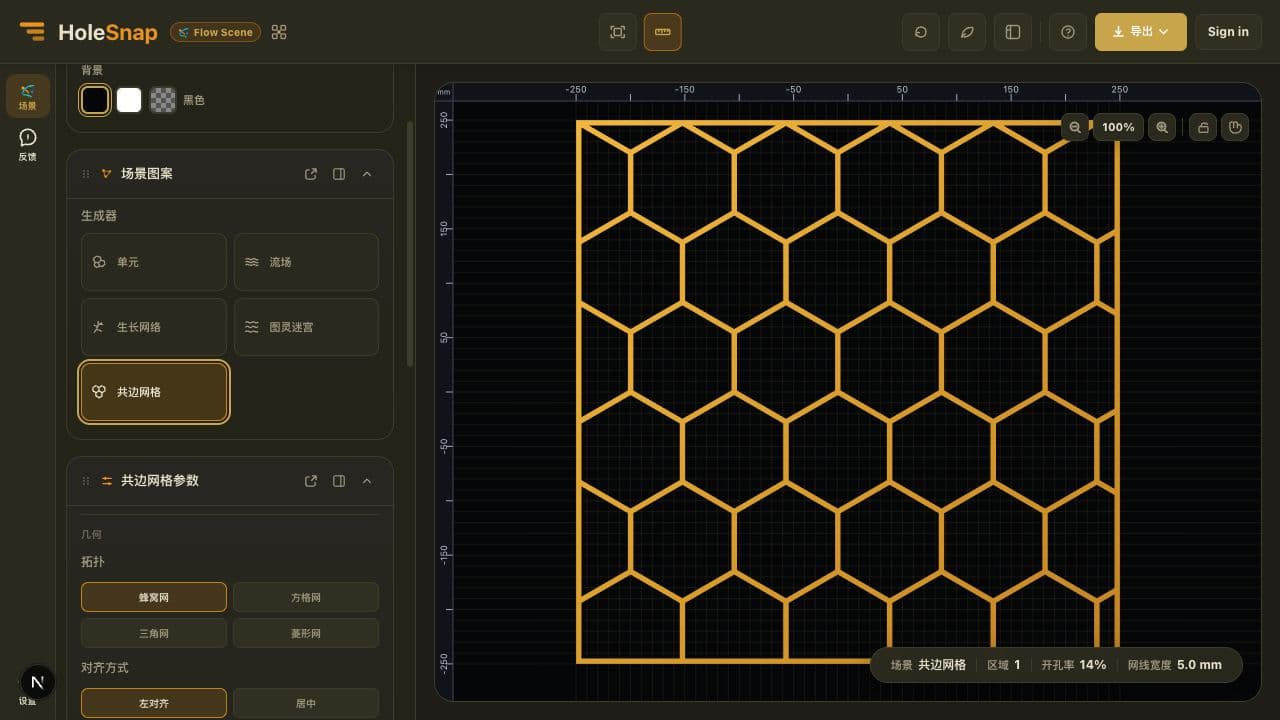1280x720 pixels.
Task: Toggle the side panel layout icon
Action: click(1013, 32)
